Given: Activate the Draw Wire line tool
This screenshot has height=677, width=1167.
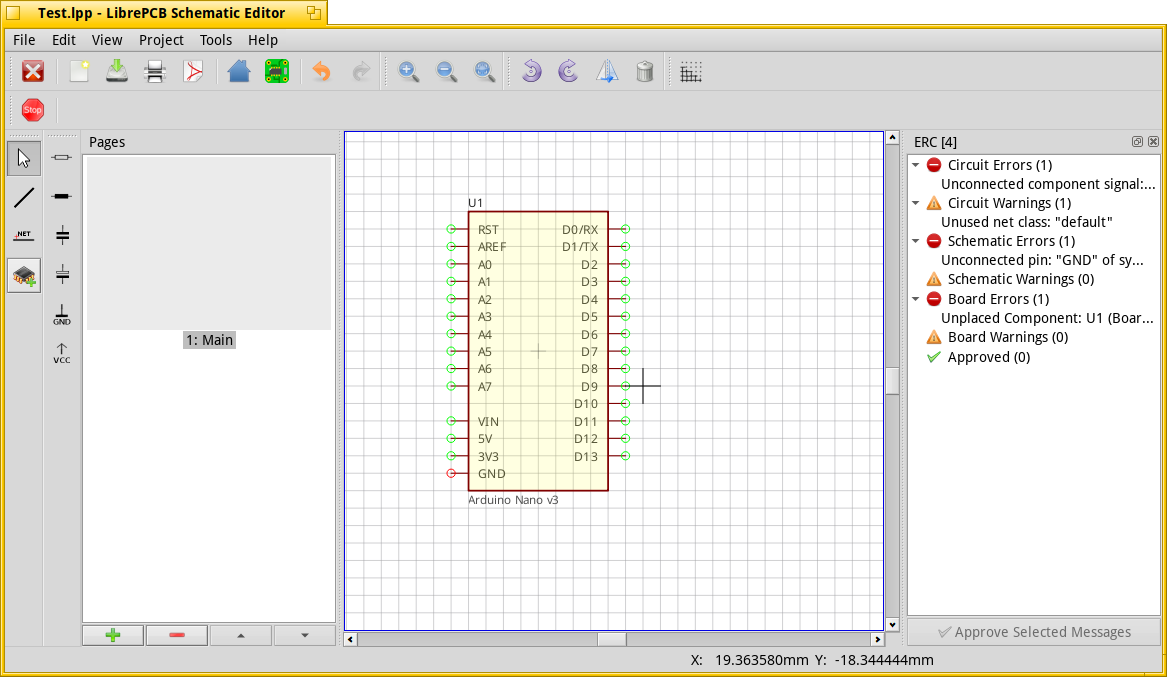Looking at the screenshot, I should (x=24, y=197).
